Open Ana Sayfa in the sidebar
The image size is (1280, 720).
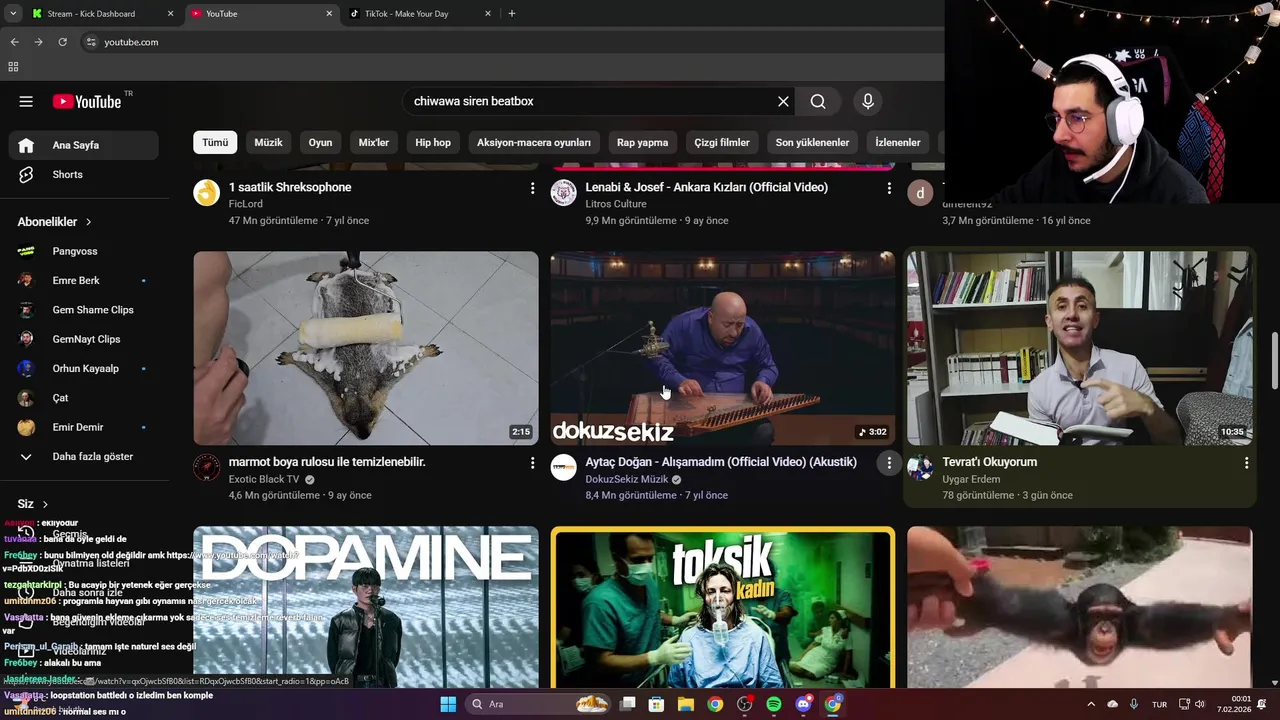84,145
